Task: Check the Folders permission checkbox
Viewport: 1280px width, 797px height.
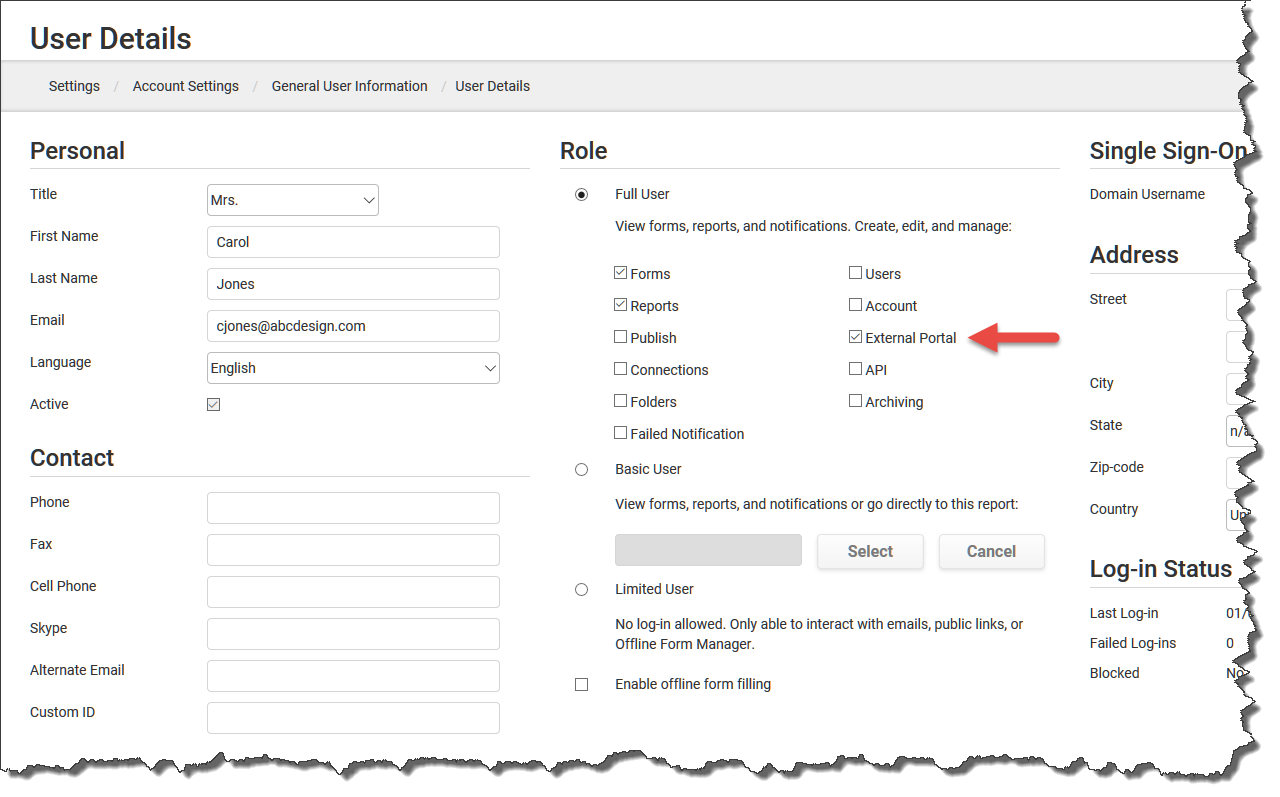Action: click(x=621, y=401)
